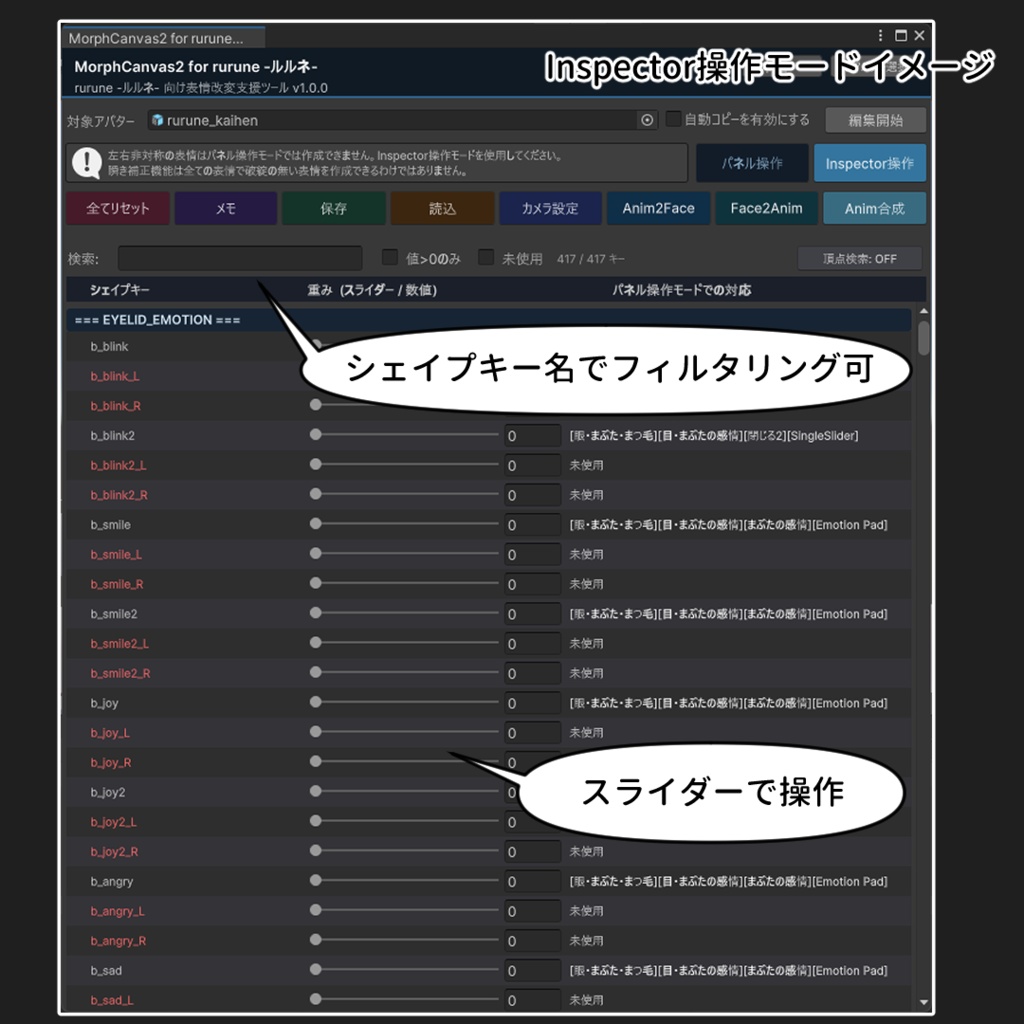Select the b_joy2 shape key name
Screen dimensions: 1024x1024
[108, 792]
